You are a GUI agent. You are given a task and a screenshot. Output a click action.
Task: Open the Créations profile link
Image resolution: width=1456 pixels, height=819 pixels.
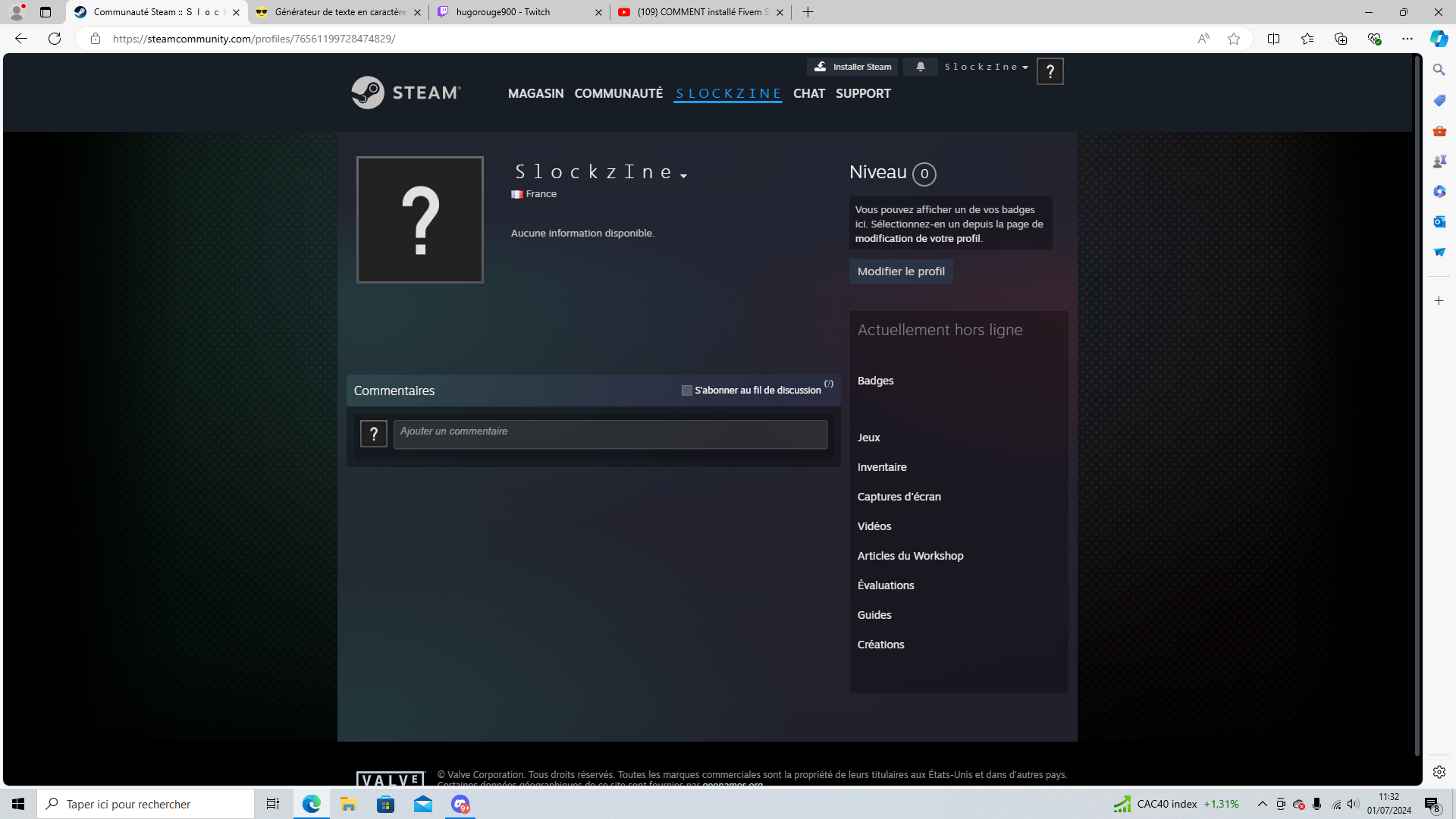(x=881, y=645)
